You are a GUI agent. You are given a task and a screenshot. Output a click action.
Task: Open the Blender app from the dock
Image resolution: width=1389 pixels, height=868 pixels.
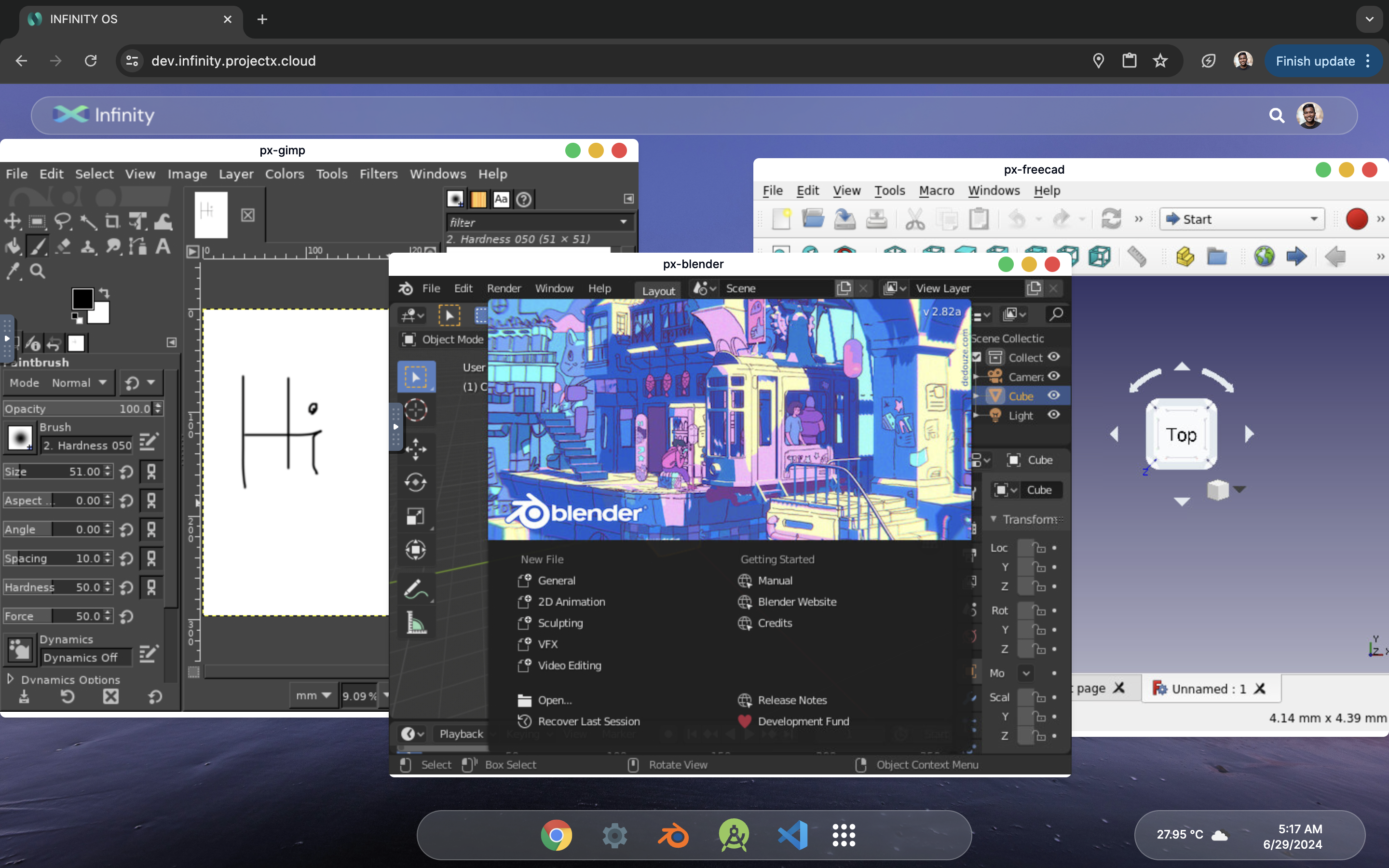click(673, 835)
